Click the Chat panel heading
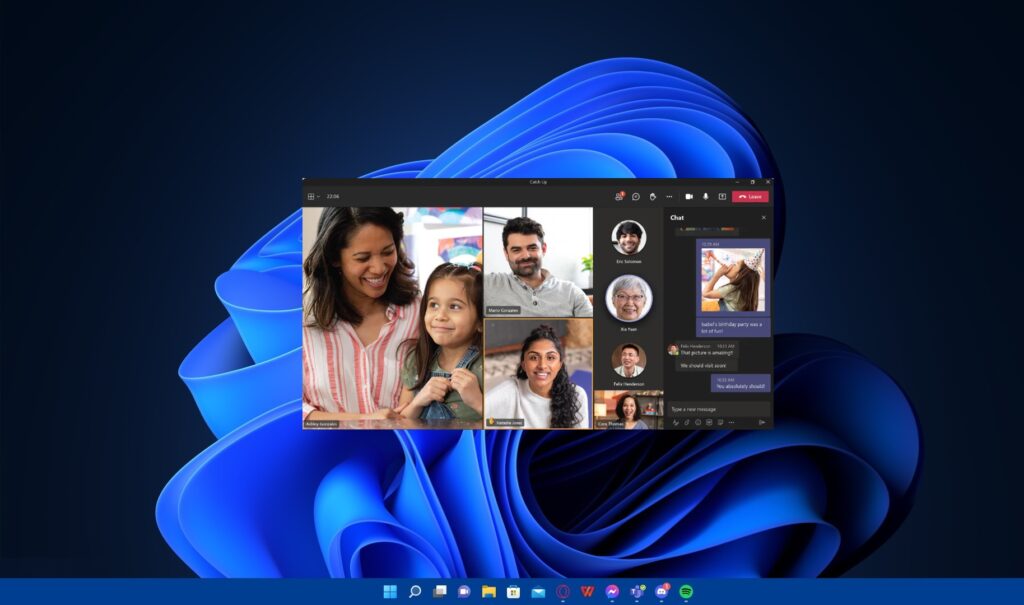Screen dimensions: 1024x605 click(677, 218)
